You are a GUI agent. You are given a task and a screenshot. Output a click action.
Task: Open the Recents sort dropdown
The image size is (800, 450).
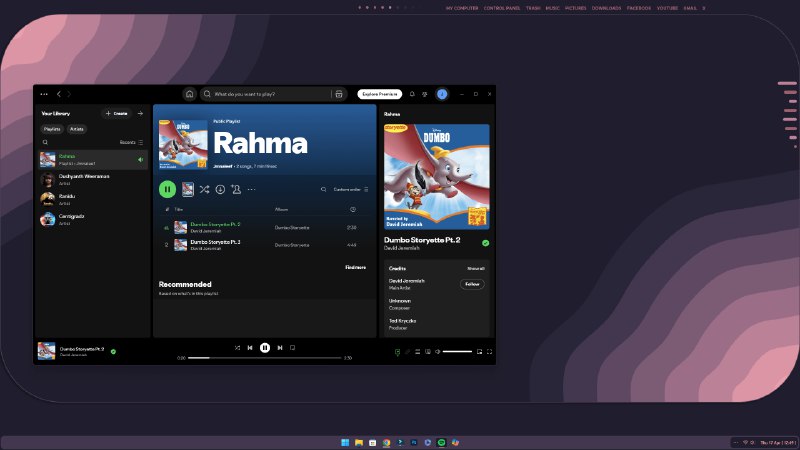pyautogui.click(x=131, y=142)
